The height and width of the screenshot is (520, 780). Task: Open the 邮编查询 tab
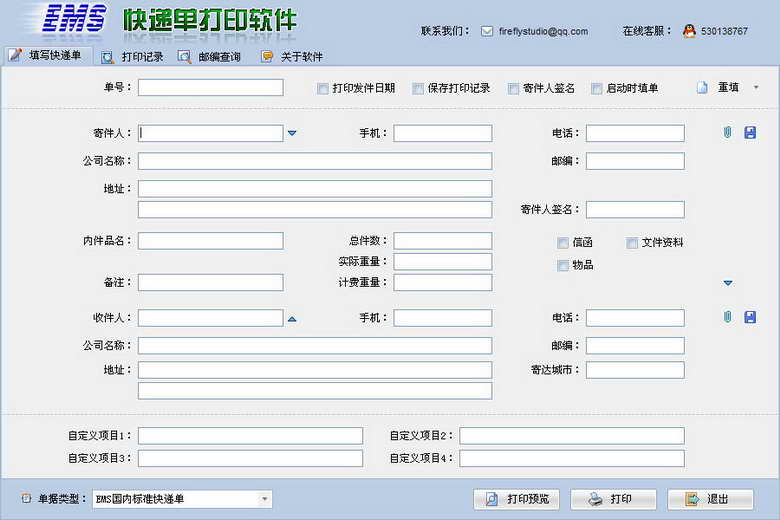click(209, 57)
